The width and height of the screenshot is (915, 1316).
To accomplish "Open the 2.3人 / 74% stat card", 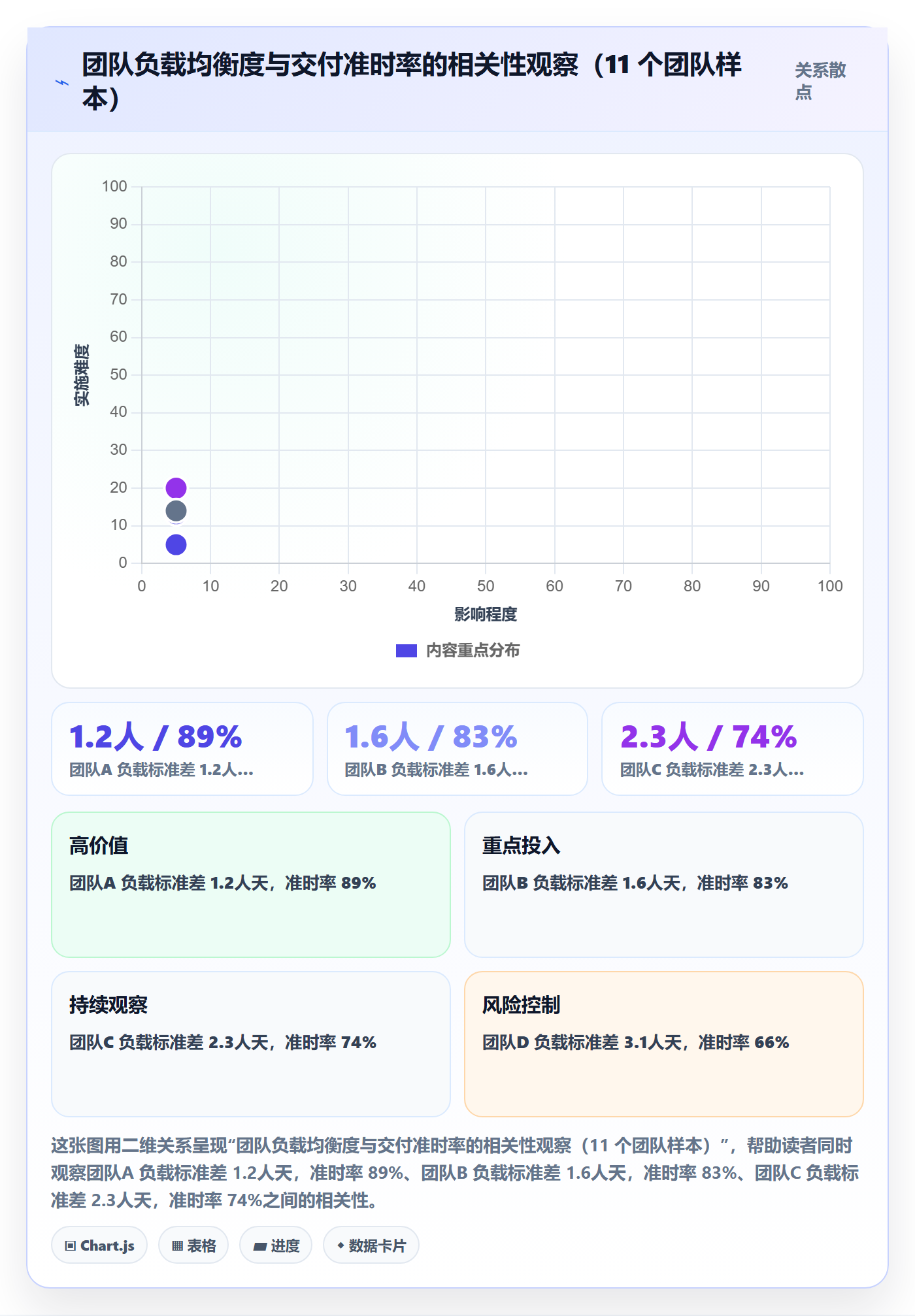I will pyautogui.click(x=733, y=749).
